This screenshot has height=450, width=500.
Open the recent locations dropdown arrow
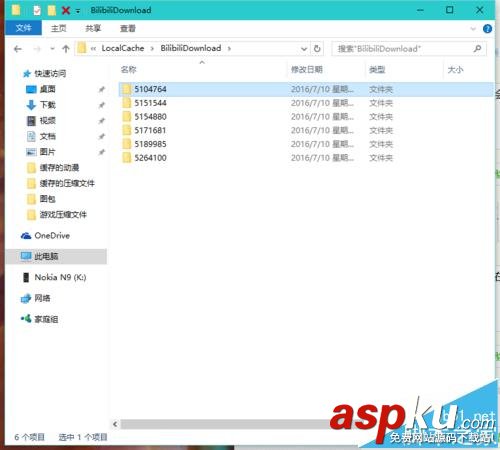[52, 49]
